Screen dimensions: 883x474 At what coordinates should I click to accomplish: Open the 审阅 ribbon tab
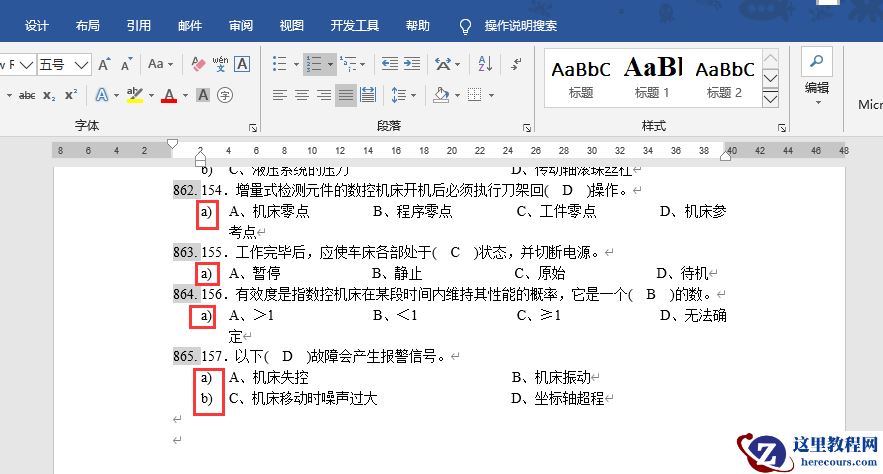click(241, 25)
